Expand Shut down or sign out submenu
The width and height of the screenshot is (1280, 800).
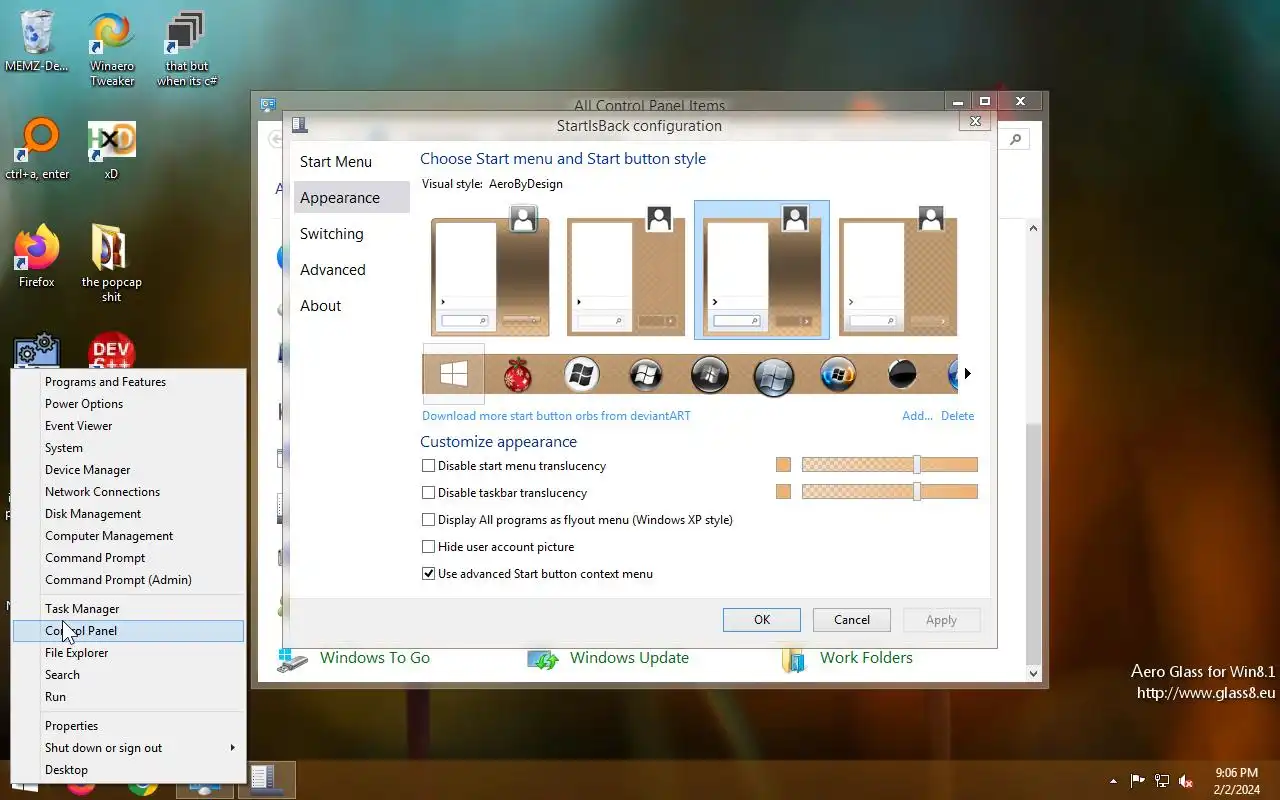coord(128,748)
